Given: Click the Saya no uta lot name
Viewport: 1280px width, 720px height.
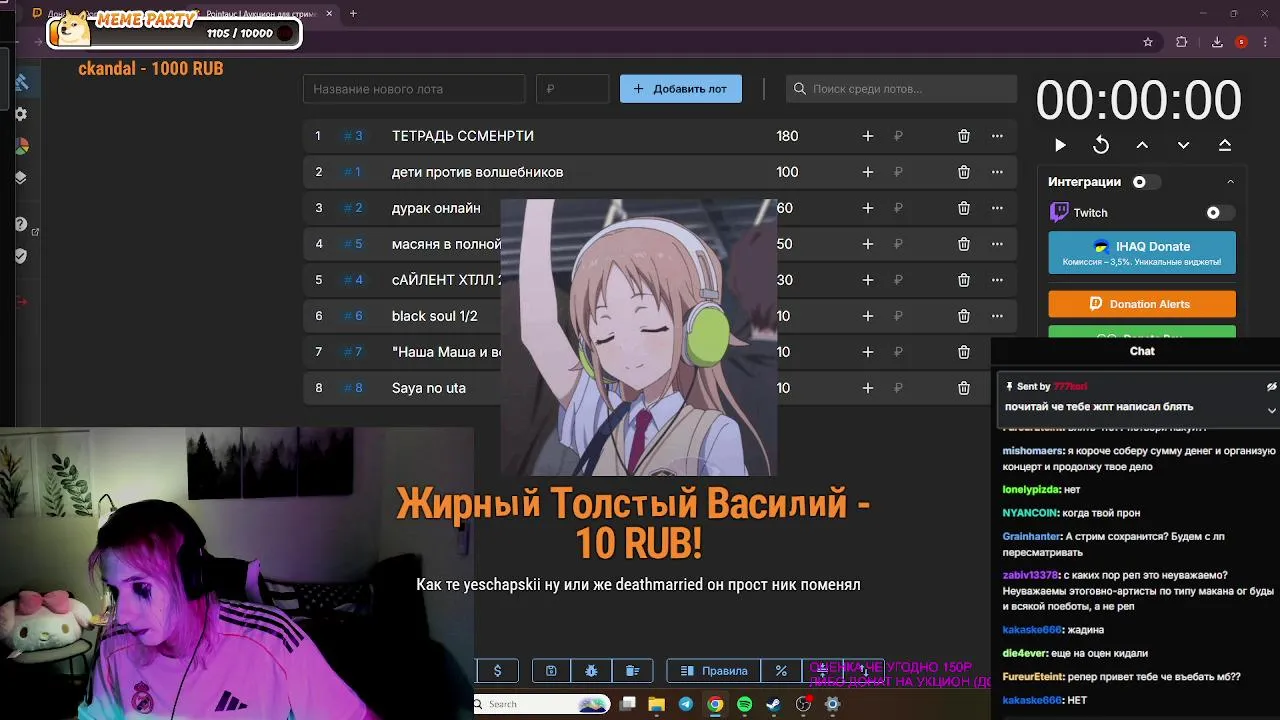Looking at the screenshot, I should (429, 388).
